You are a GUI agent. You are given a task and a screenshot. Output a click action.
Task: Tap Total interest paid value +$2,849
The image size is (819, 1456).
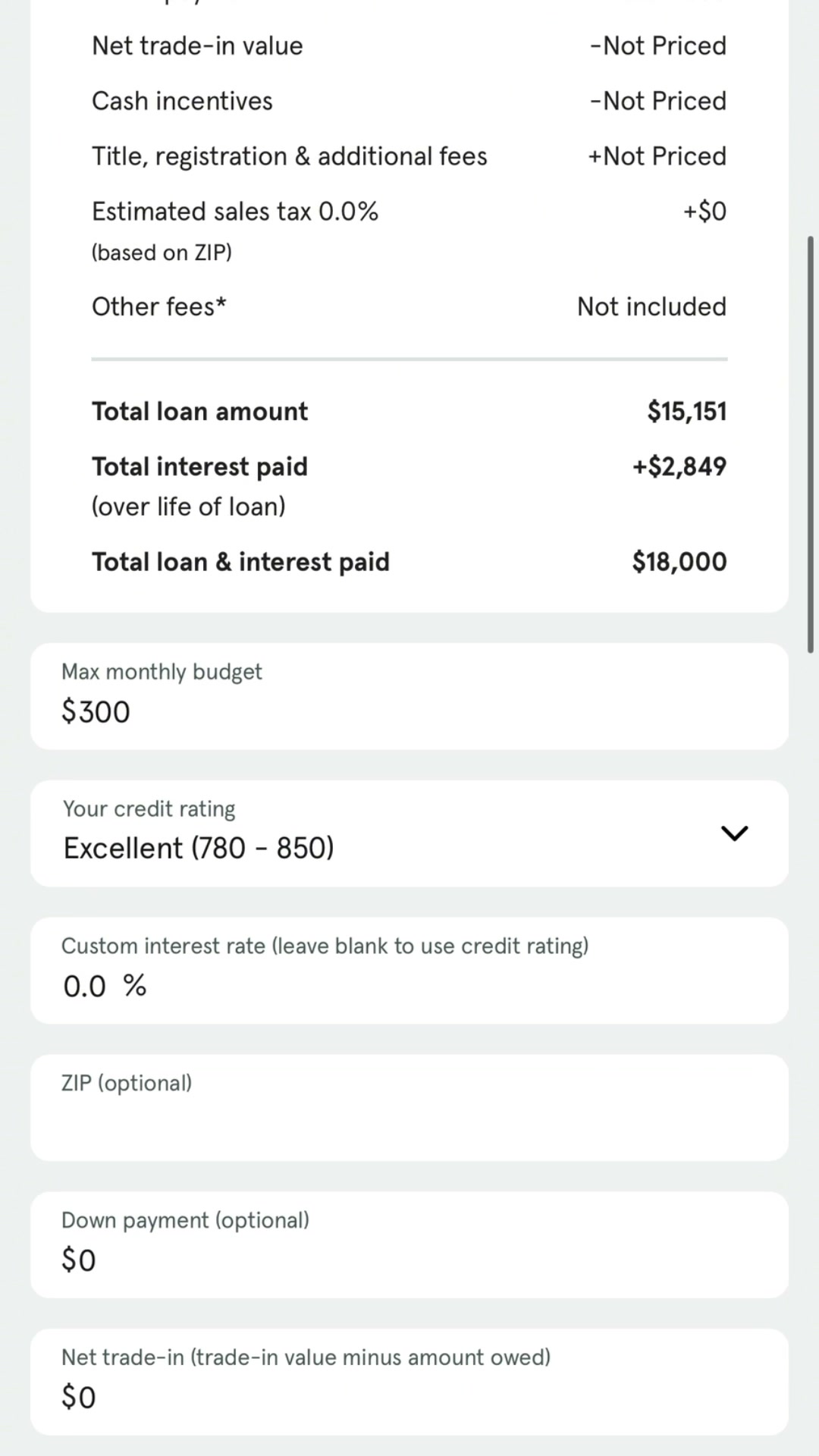(x=679, y=466)
